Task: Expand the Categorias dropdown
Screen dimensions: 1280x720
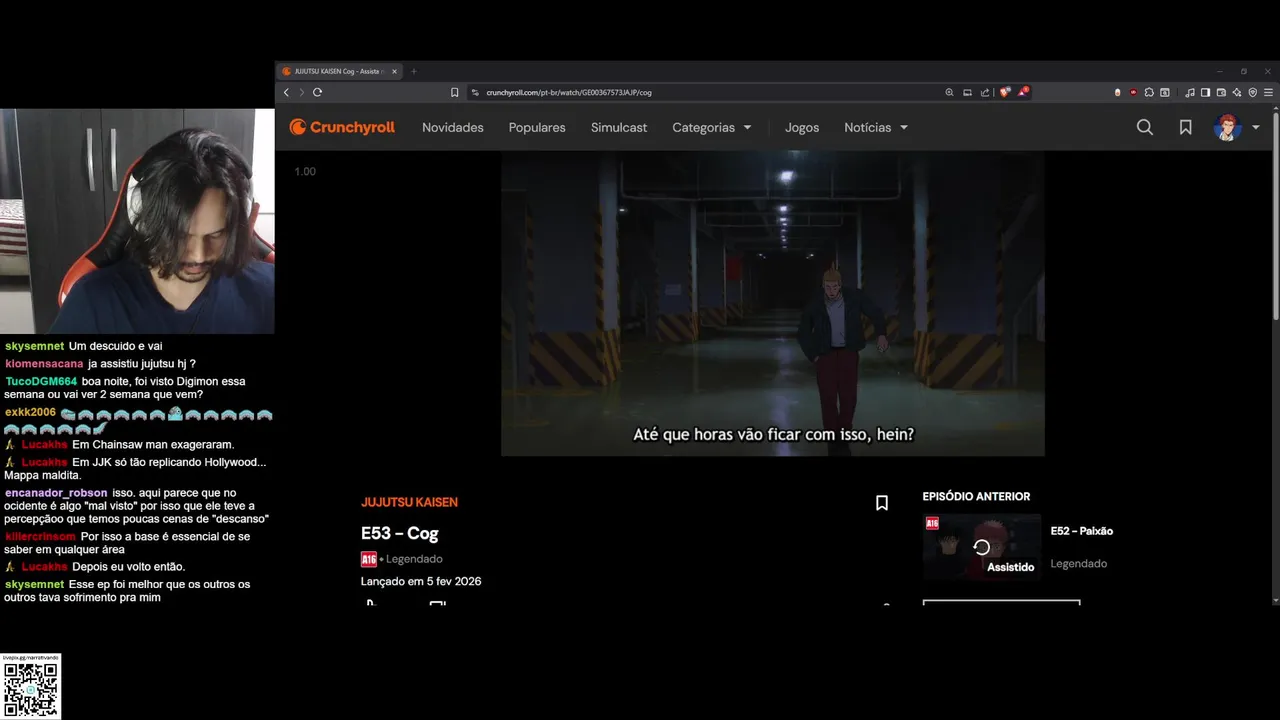Action: tap(712, 128)
